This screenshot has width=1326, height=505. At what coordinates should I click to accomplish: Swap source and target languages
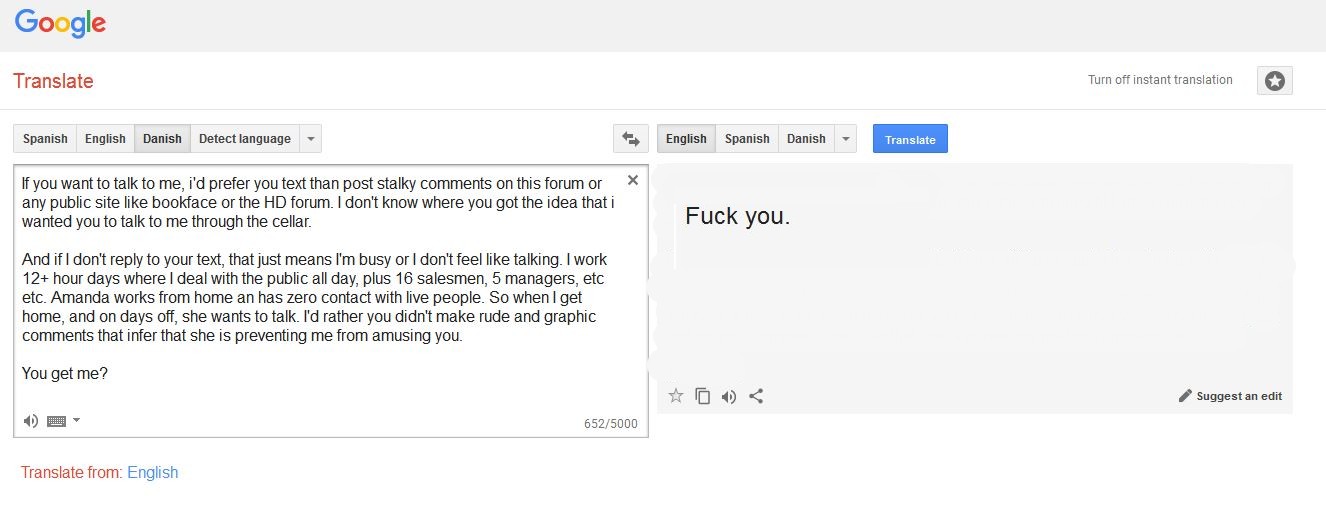[630, 139]
